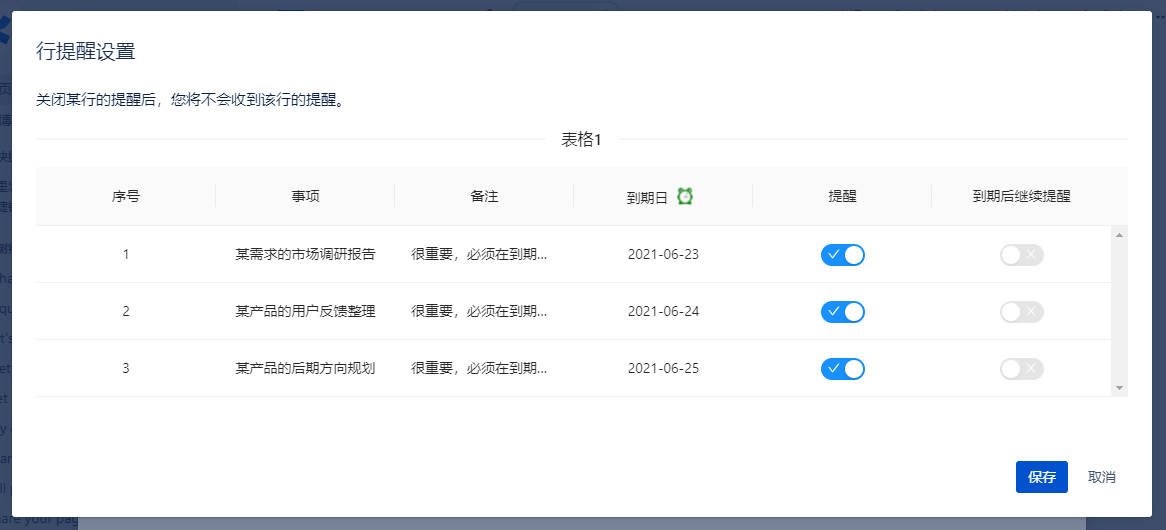Click 取消 to dismiss the dialog

pyautogui.click(x=1101, y=477)
